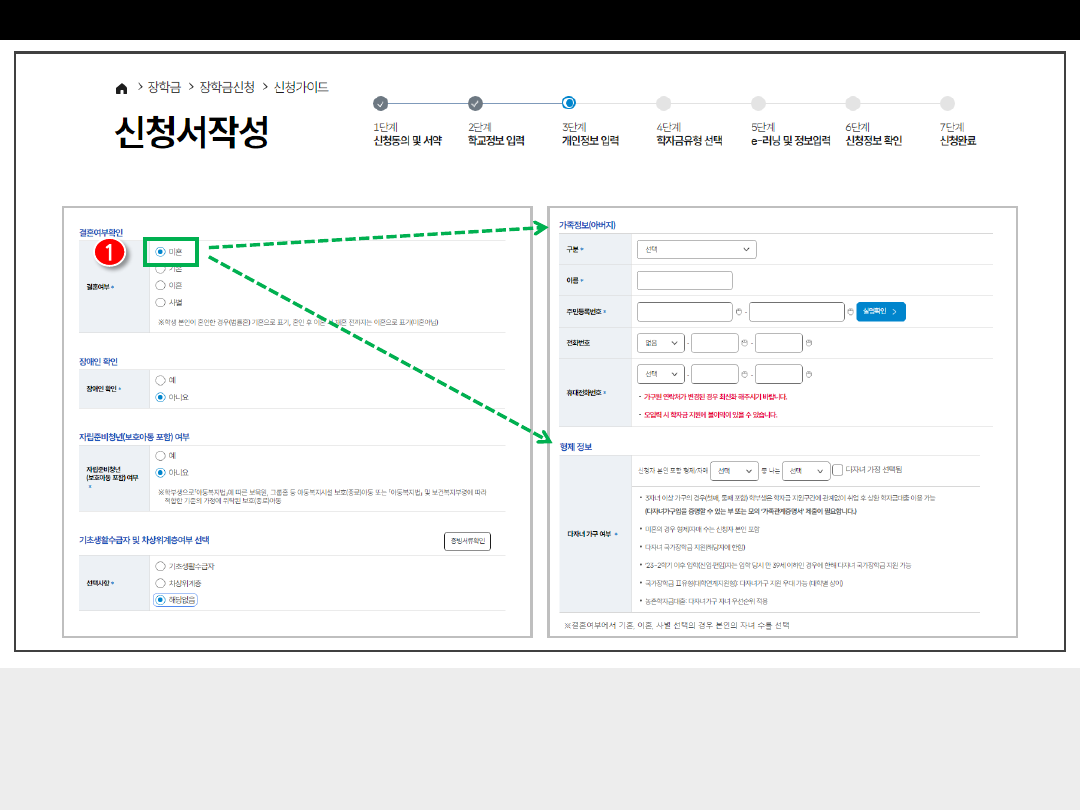Click step 1 completed checkmark icon
Viewport: 1080px width, 810px height.
point(380,103)
